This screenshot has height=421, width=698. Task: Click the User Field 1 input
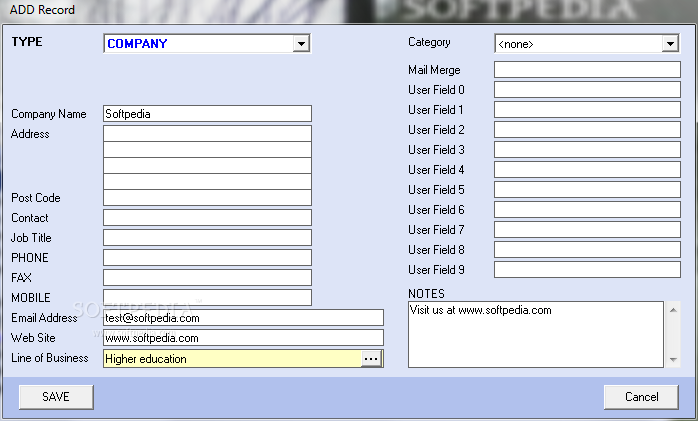(587, 109)
